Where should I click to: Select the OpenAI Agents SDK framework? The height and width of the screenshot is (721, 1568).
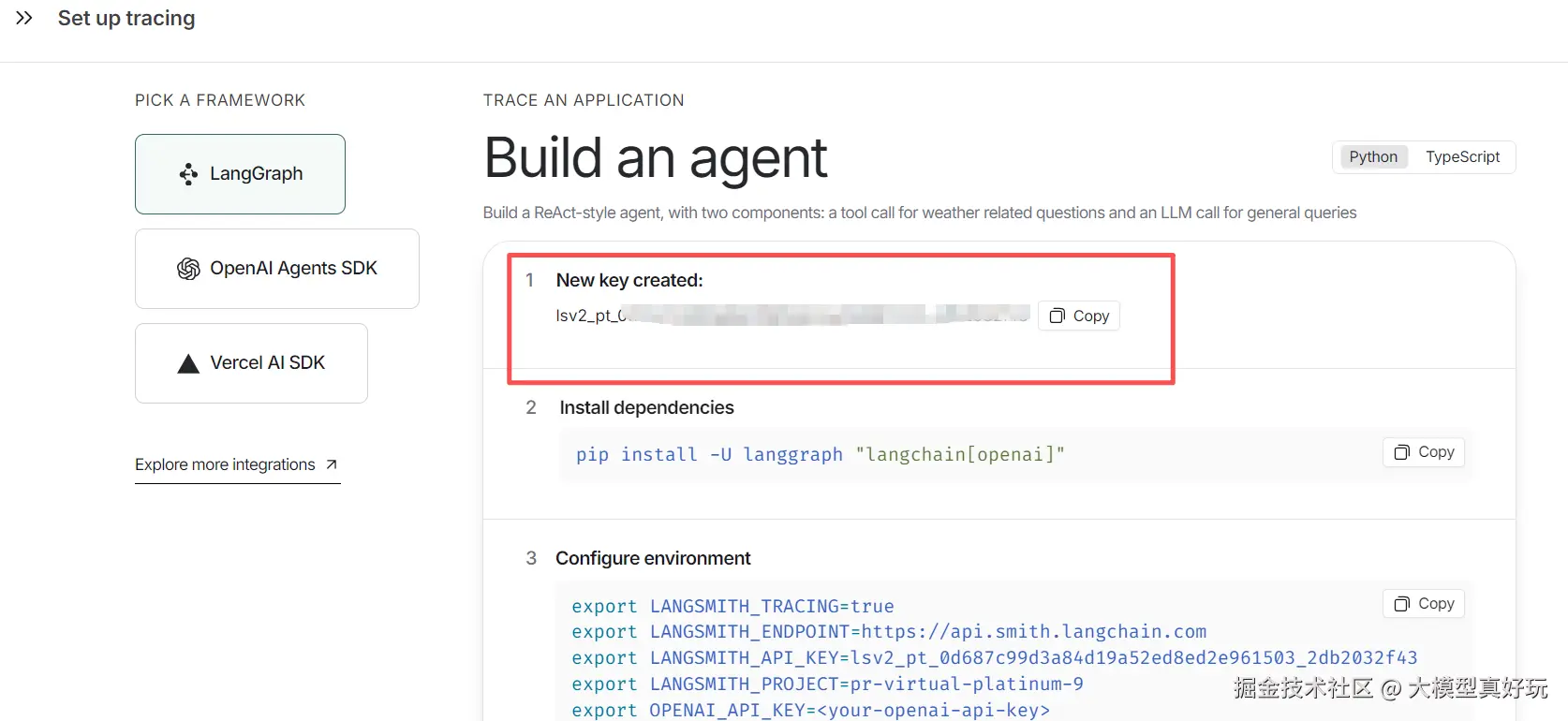pyautogui.click(x=277, y=269)
